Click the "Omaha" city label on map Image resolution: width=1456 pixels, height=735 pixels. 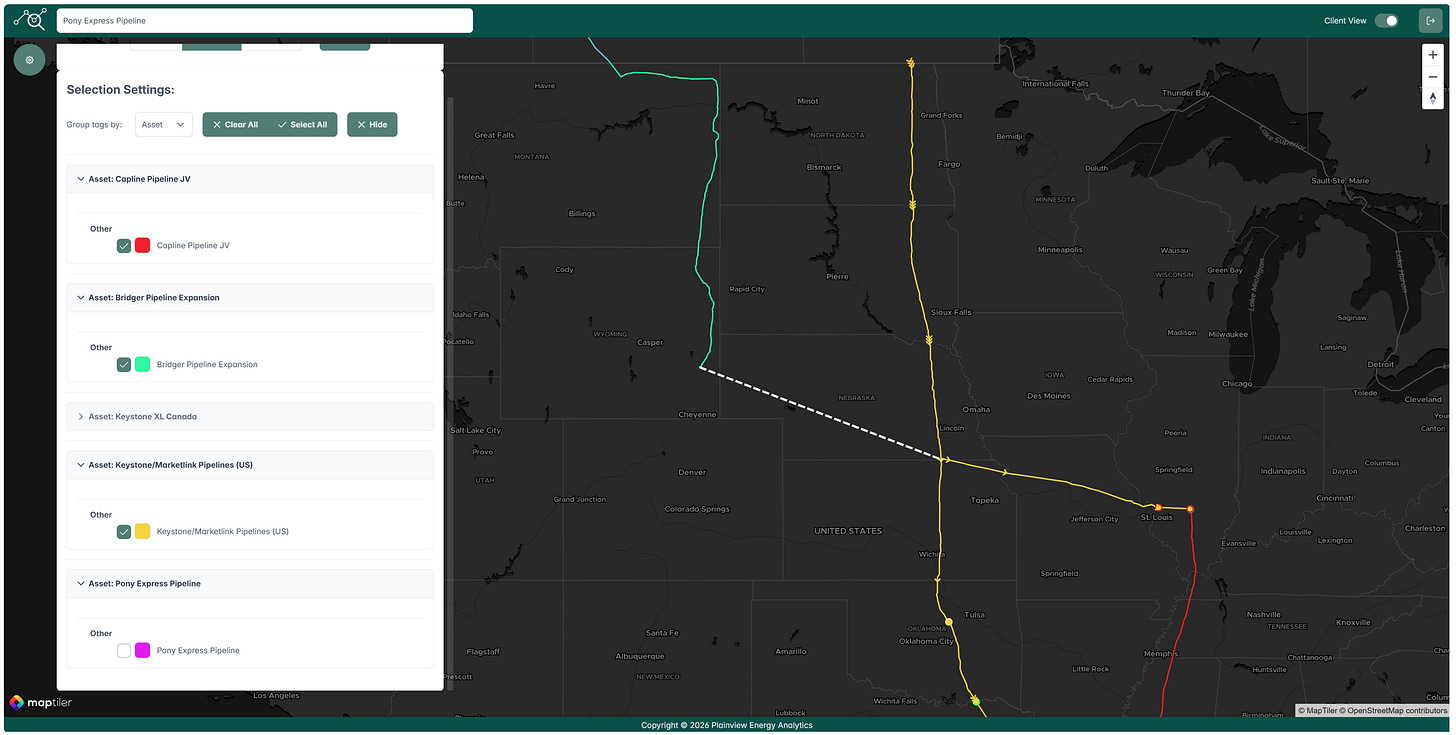(x=976, y=409)
